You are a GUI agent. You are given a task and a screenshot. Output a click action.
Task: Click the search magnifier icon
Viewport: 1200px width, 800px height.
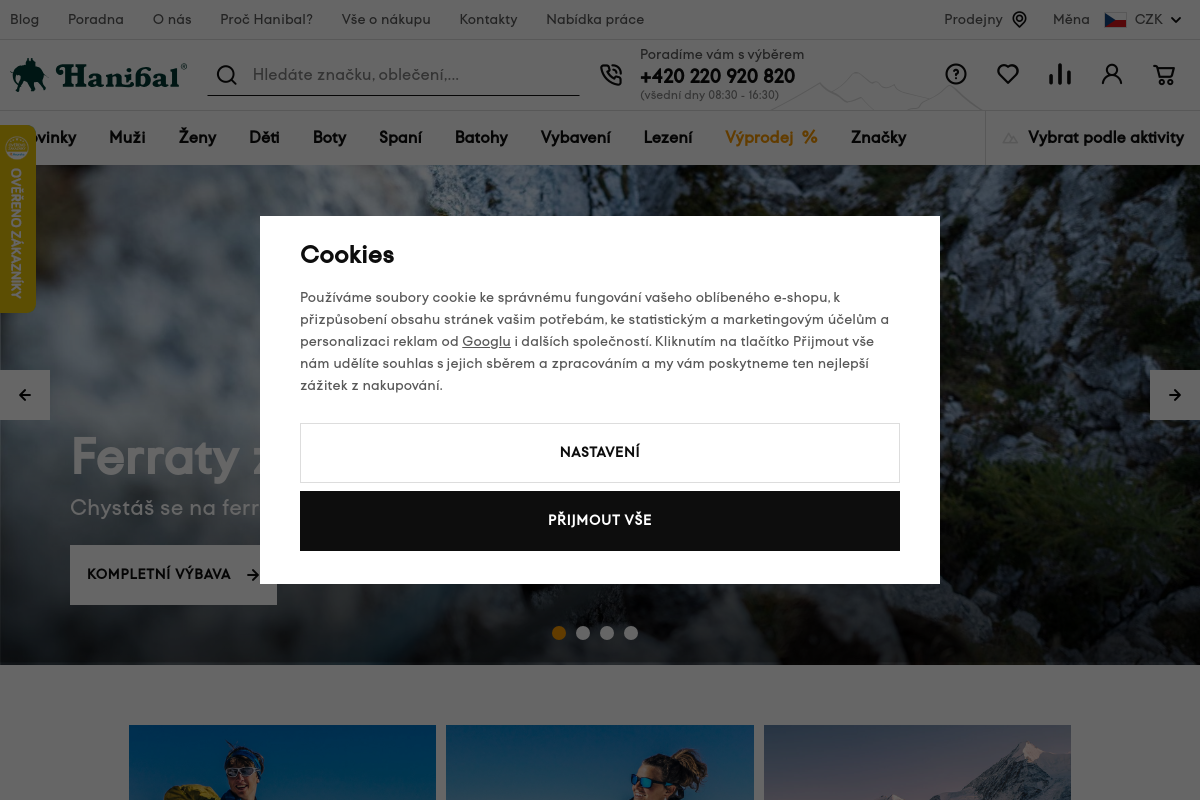[x=227, y=75]
